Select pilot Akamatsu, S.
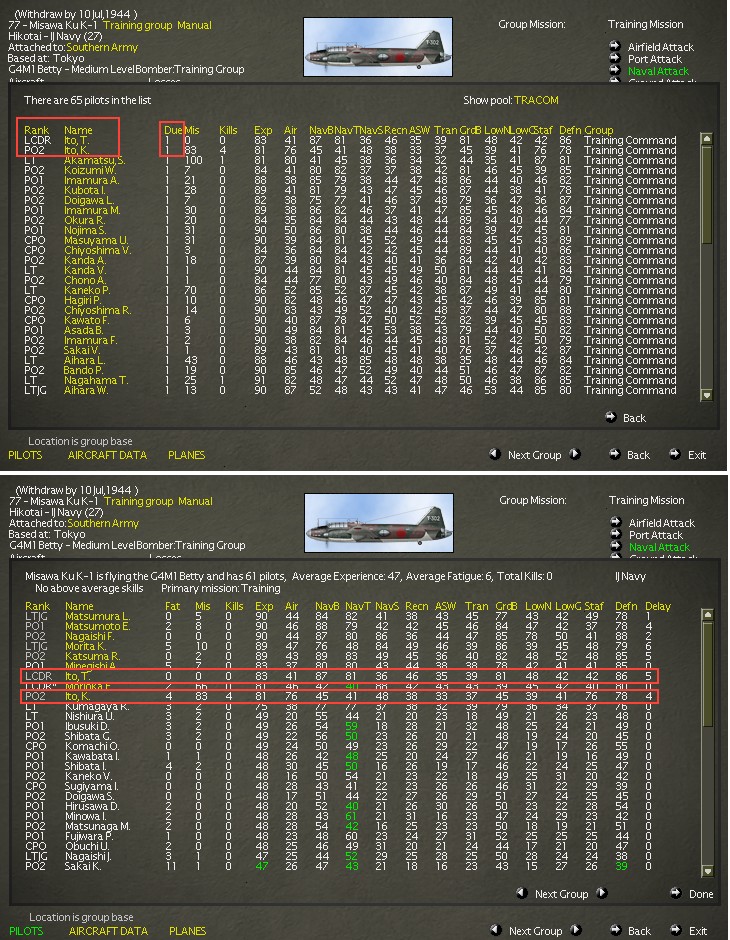 click(x=95, y=160)
